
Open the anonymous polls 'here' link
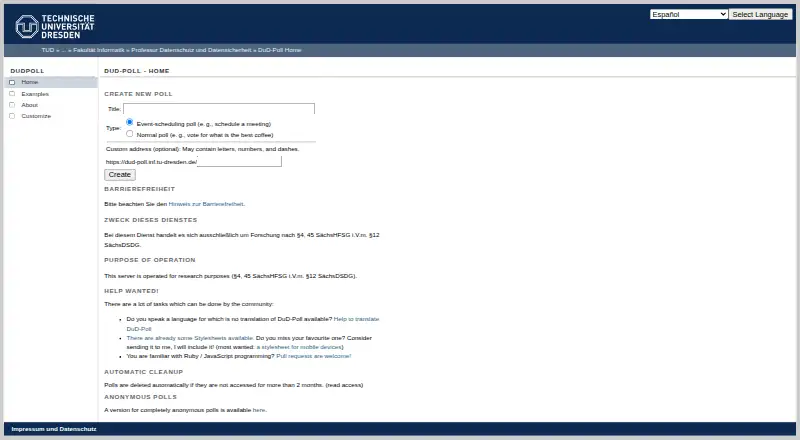[259, 410]
